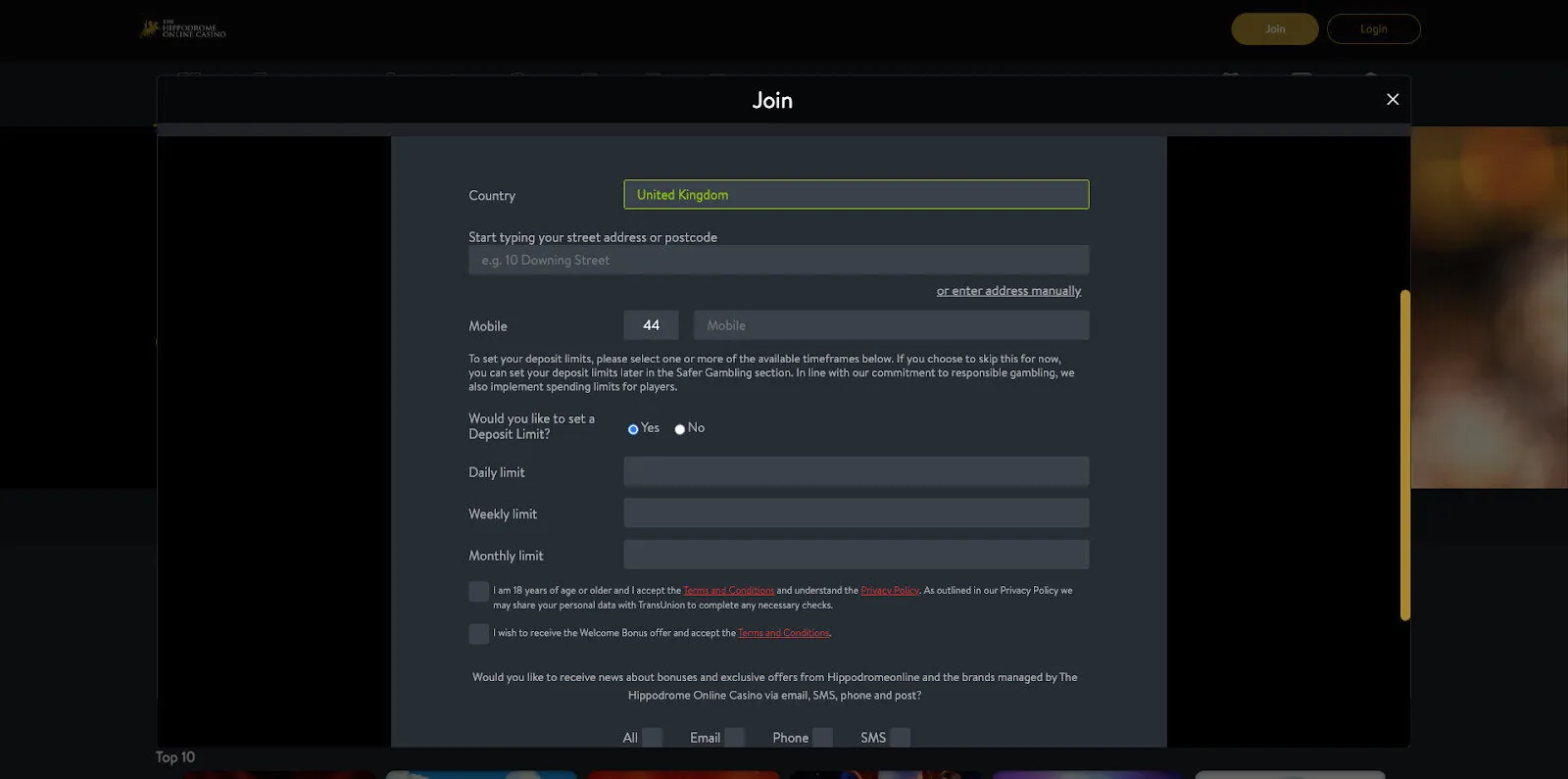Open Terms and Conditions link in age statement
This screenshot has width=1568, height=779.
(x=728, y=590)
